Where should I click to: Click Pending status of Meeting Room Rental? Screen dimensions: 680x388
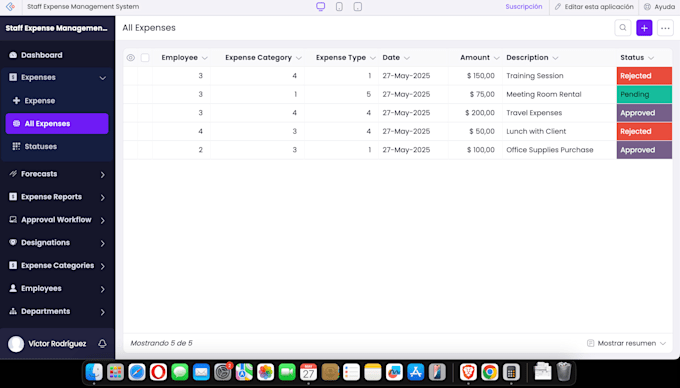click(644, 95)
